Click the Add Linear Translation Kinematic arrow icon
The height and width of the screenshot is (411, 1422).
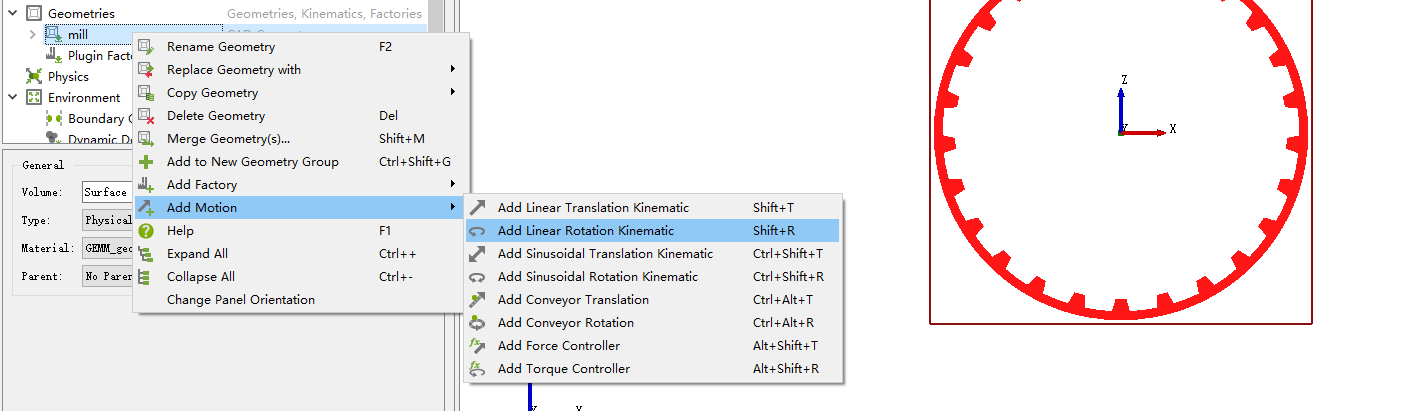tap(478, 208)
